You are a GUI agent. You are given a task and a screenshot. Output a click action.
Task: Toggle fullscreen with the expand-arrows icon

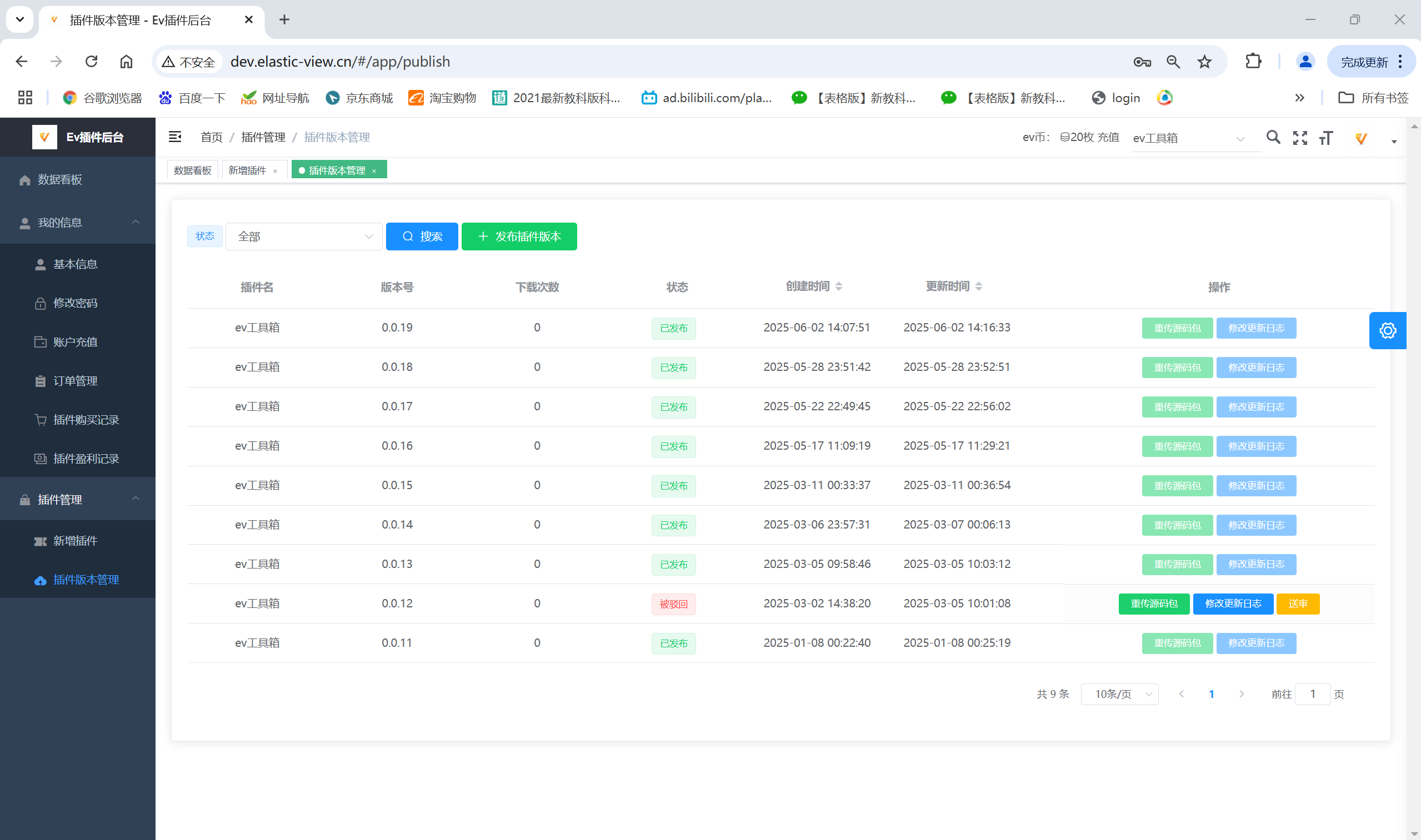pyautogui.click(x=1300, y=138)
